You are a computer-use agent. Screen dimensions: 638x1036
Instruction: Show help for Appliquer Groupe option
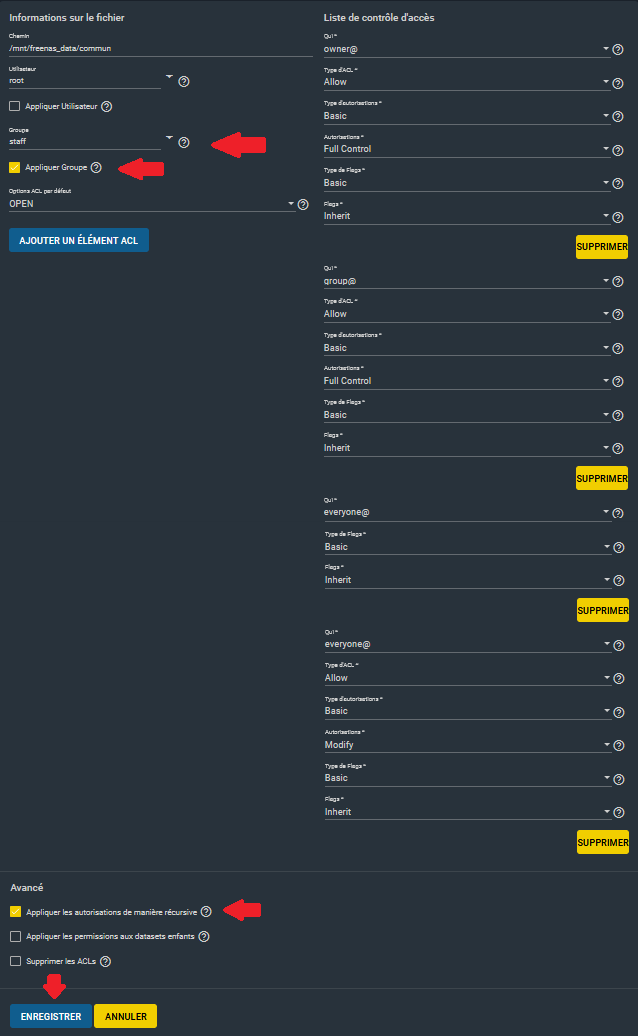tap(96, 168)
